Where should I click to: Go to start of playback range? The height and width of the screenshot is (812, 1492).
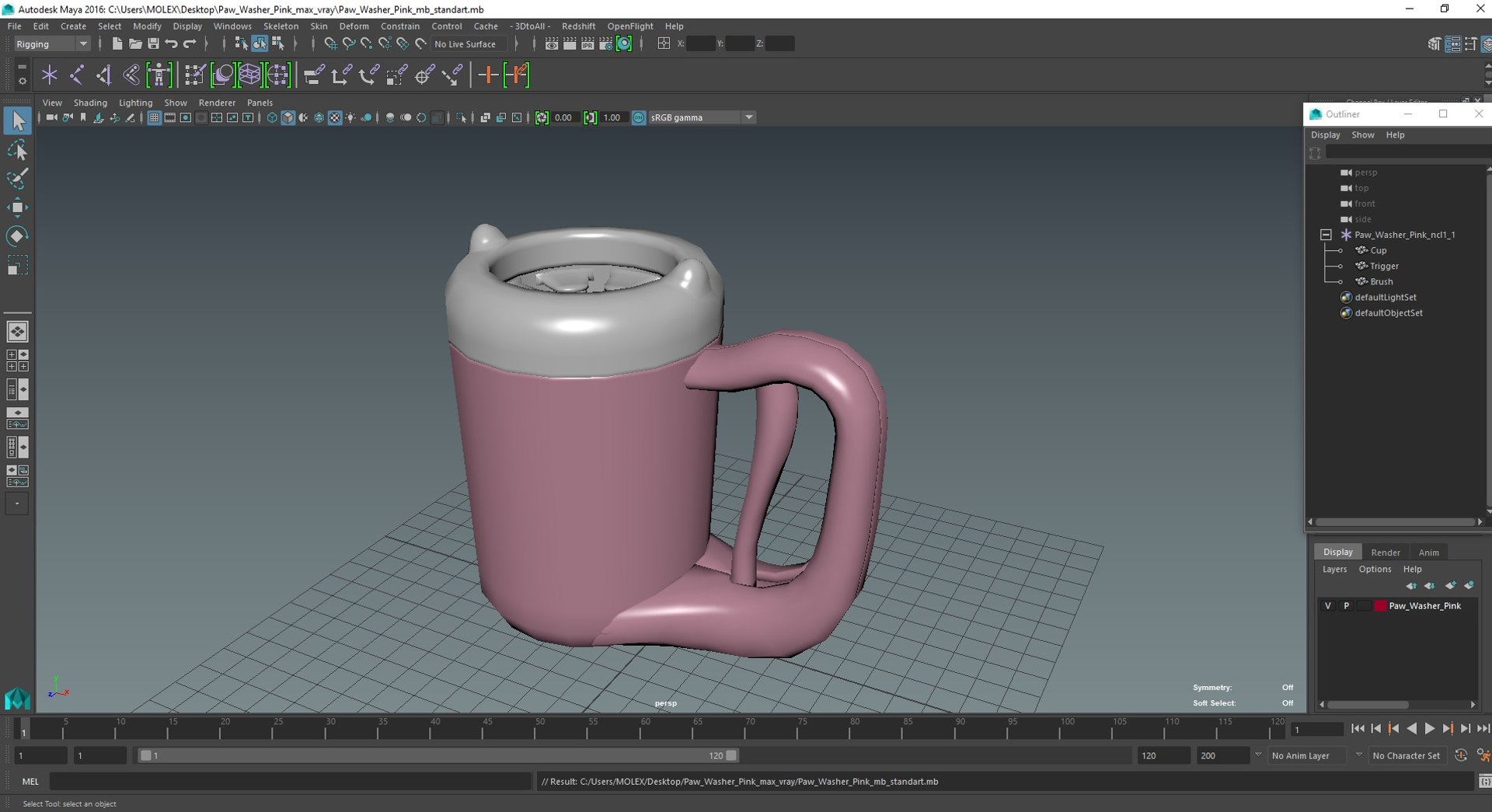(x=1358, y=729)
